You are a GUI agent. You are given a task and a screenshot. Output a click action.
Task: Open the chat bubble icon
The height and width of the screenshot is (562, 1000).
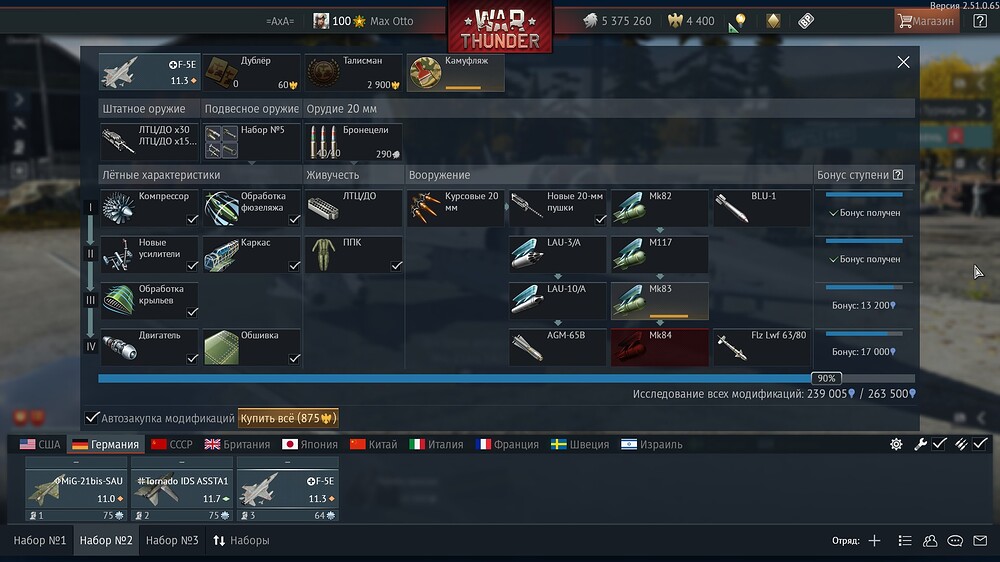pos(955,541)
